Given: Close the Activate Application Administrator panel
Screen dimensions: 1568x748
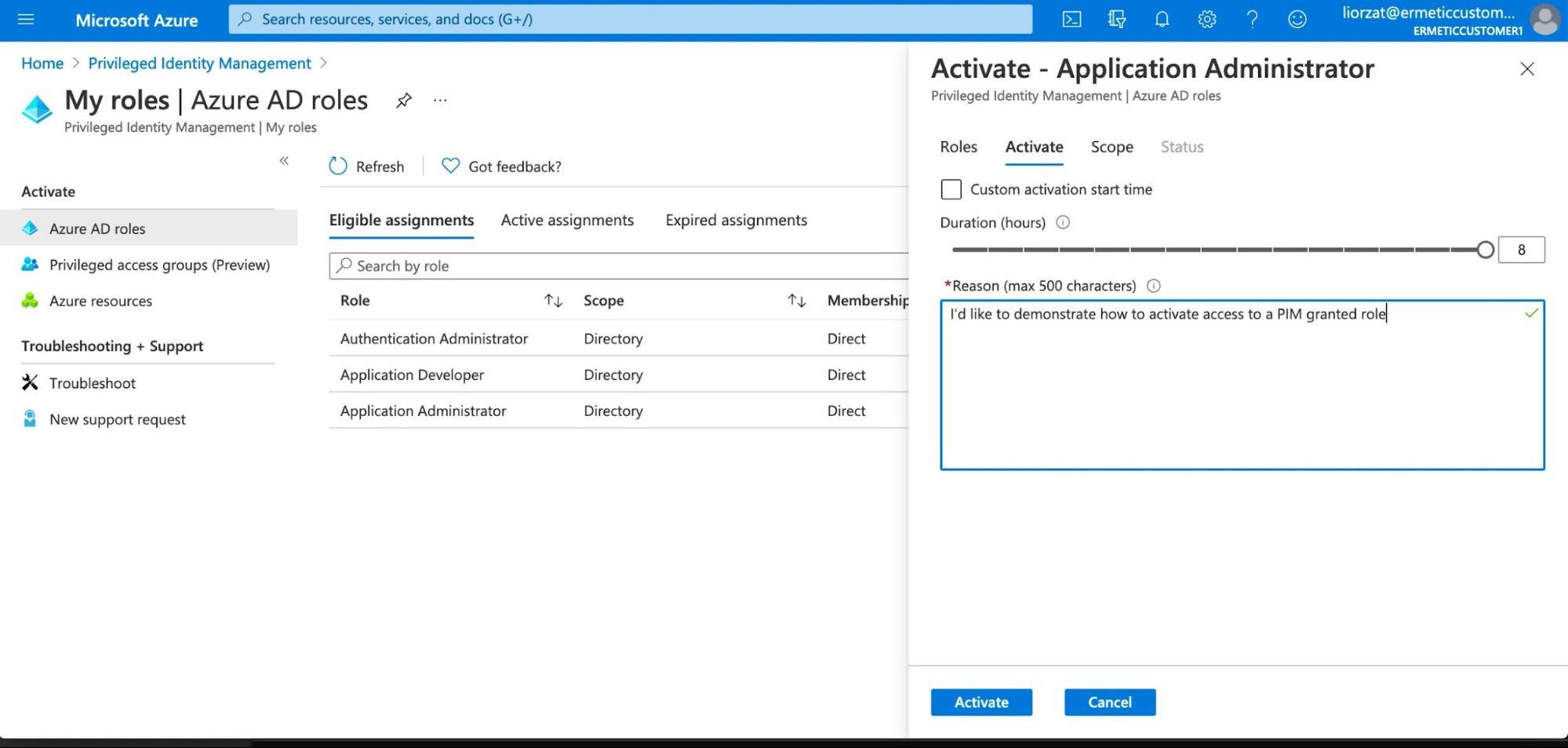Looking at the screenshot, I should pos(1526,69).
